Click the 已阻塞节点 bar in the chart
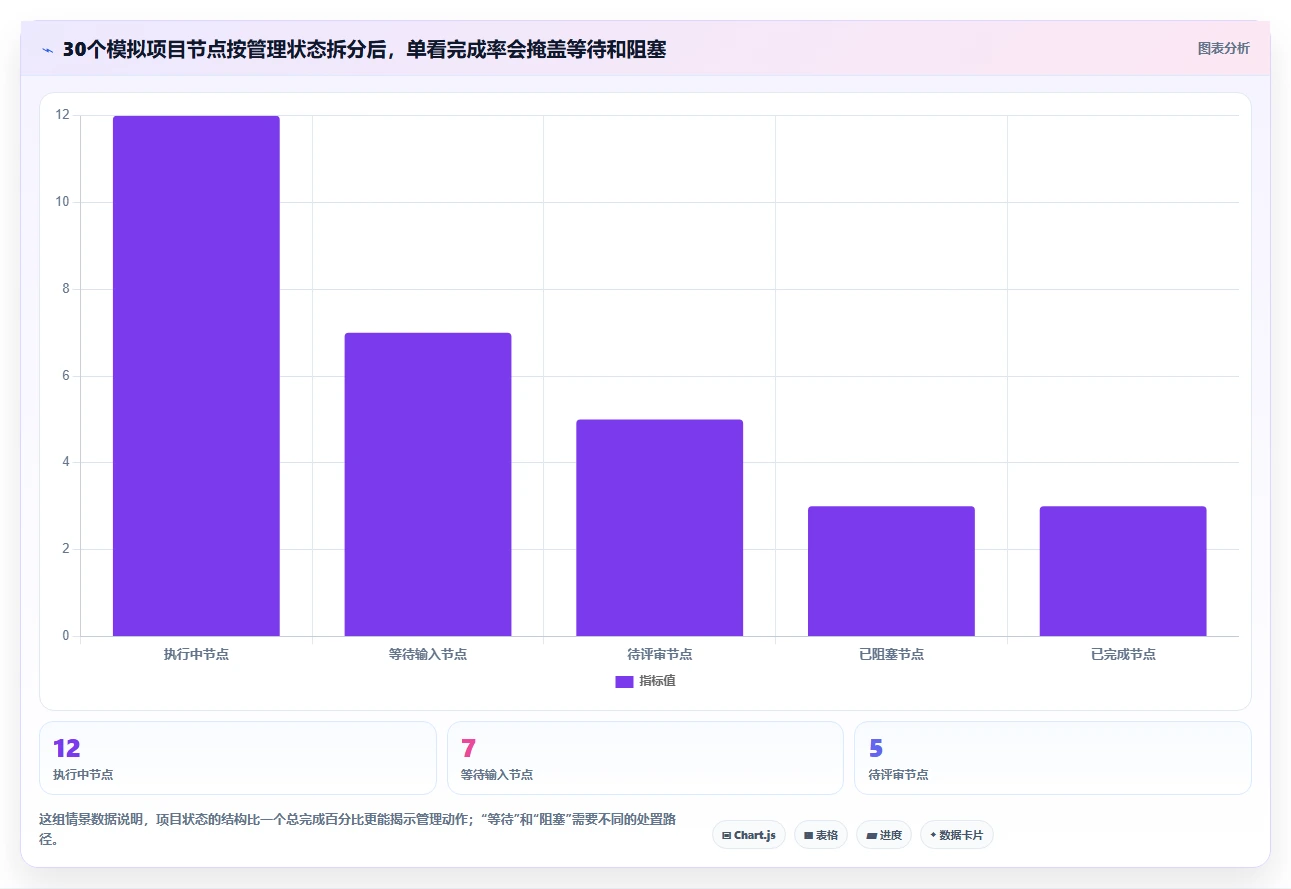This screenshot has height=889, width=1291. 891,571
